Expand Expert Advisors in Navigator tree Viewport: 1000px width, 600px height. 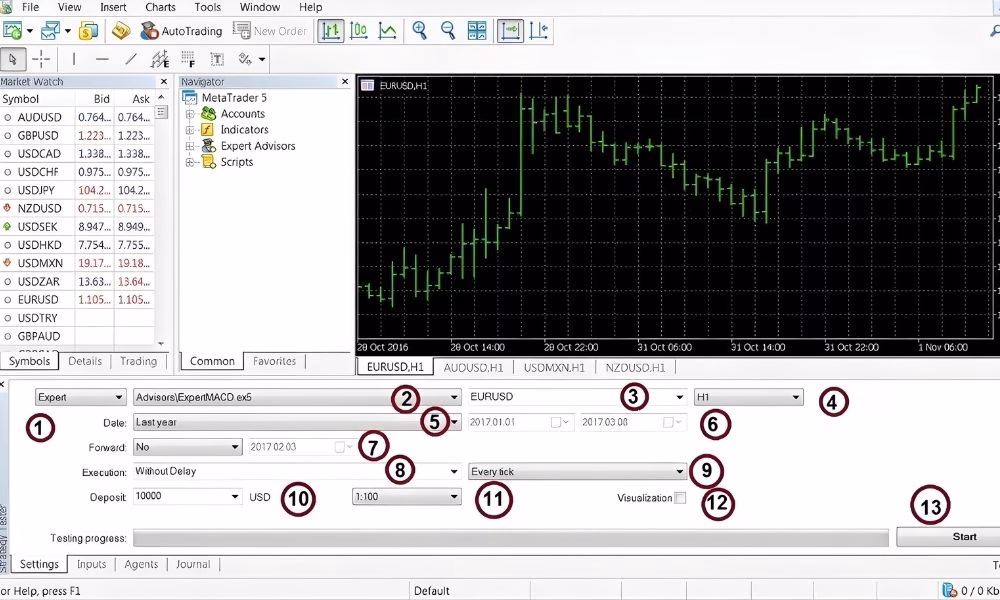tap(190, 146)
